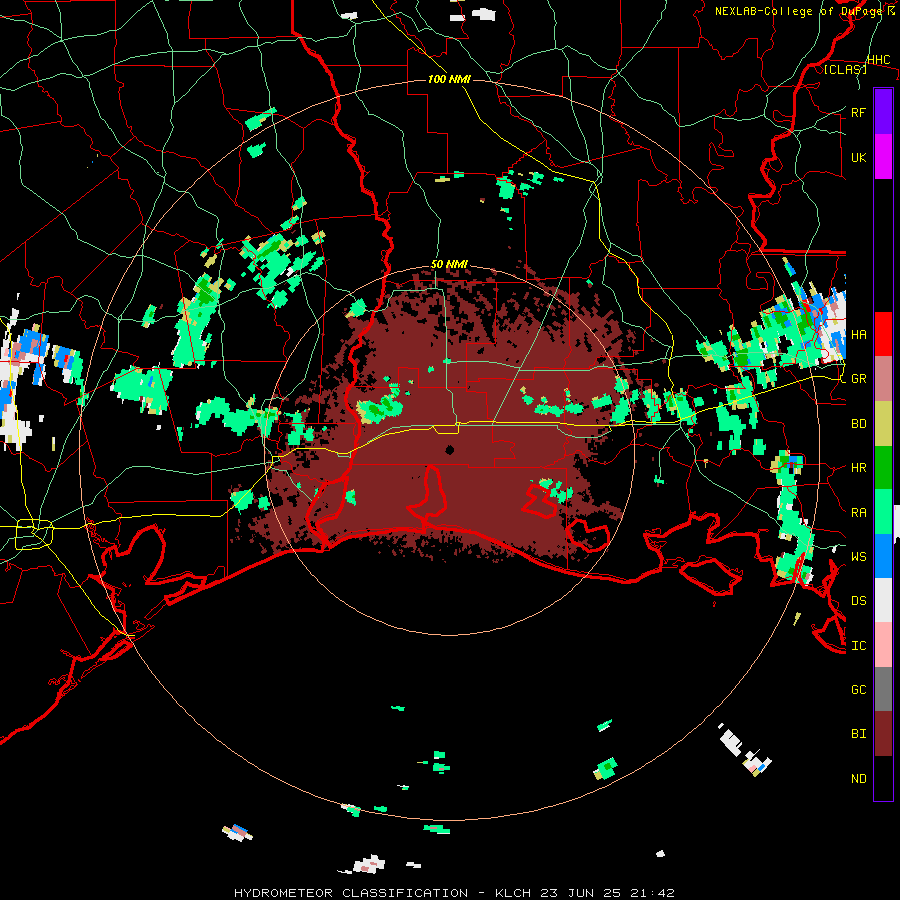
Task: Click the DS legend label
Action: point(858,600)
